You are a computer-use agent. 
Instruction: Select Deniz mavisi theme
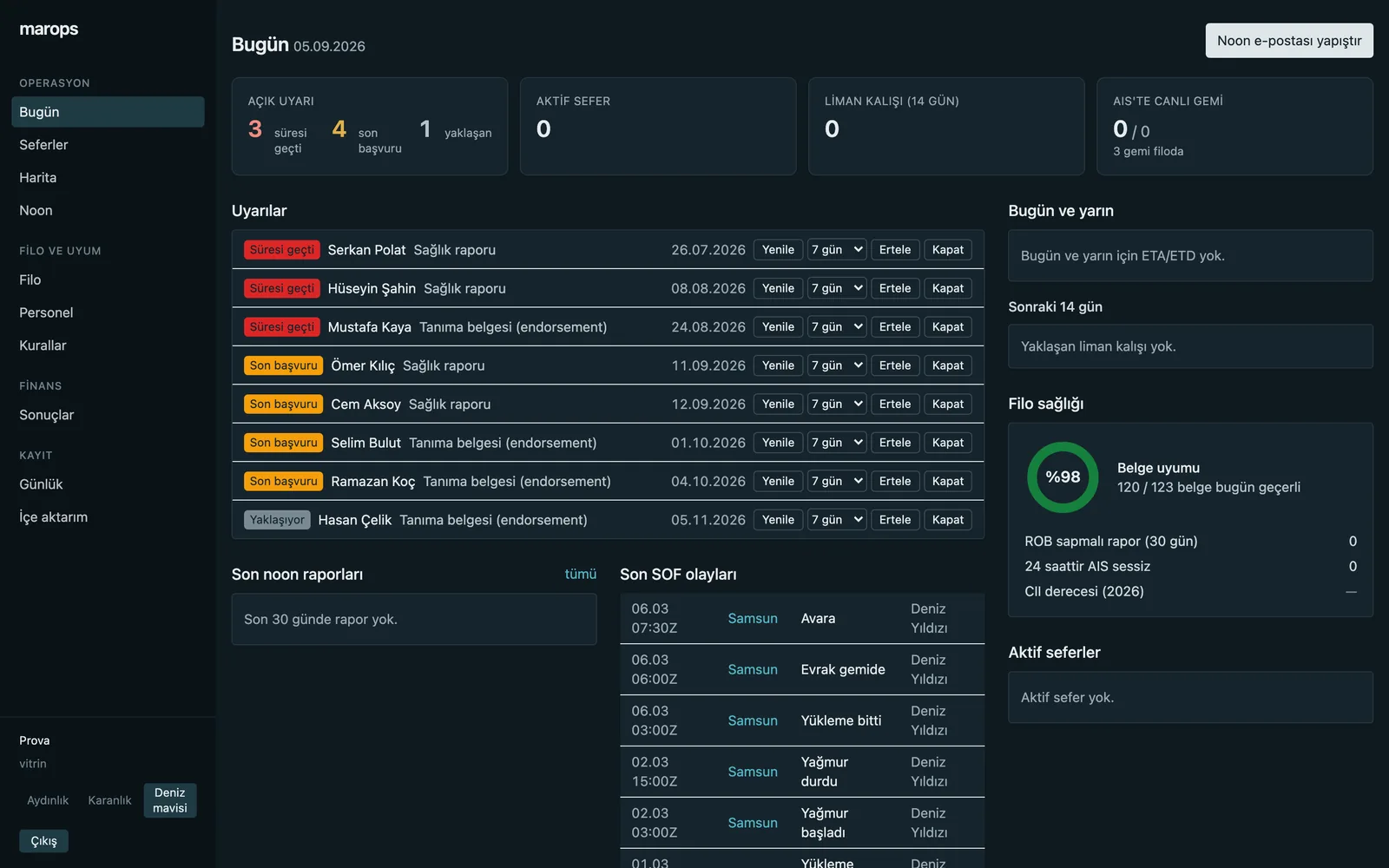pyautogui.click(x=170, y=800)
